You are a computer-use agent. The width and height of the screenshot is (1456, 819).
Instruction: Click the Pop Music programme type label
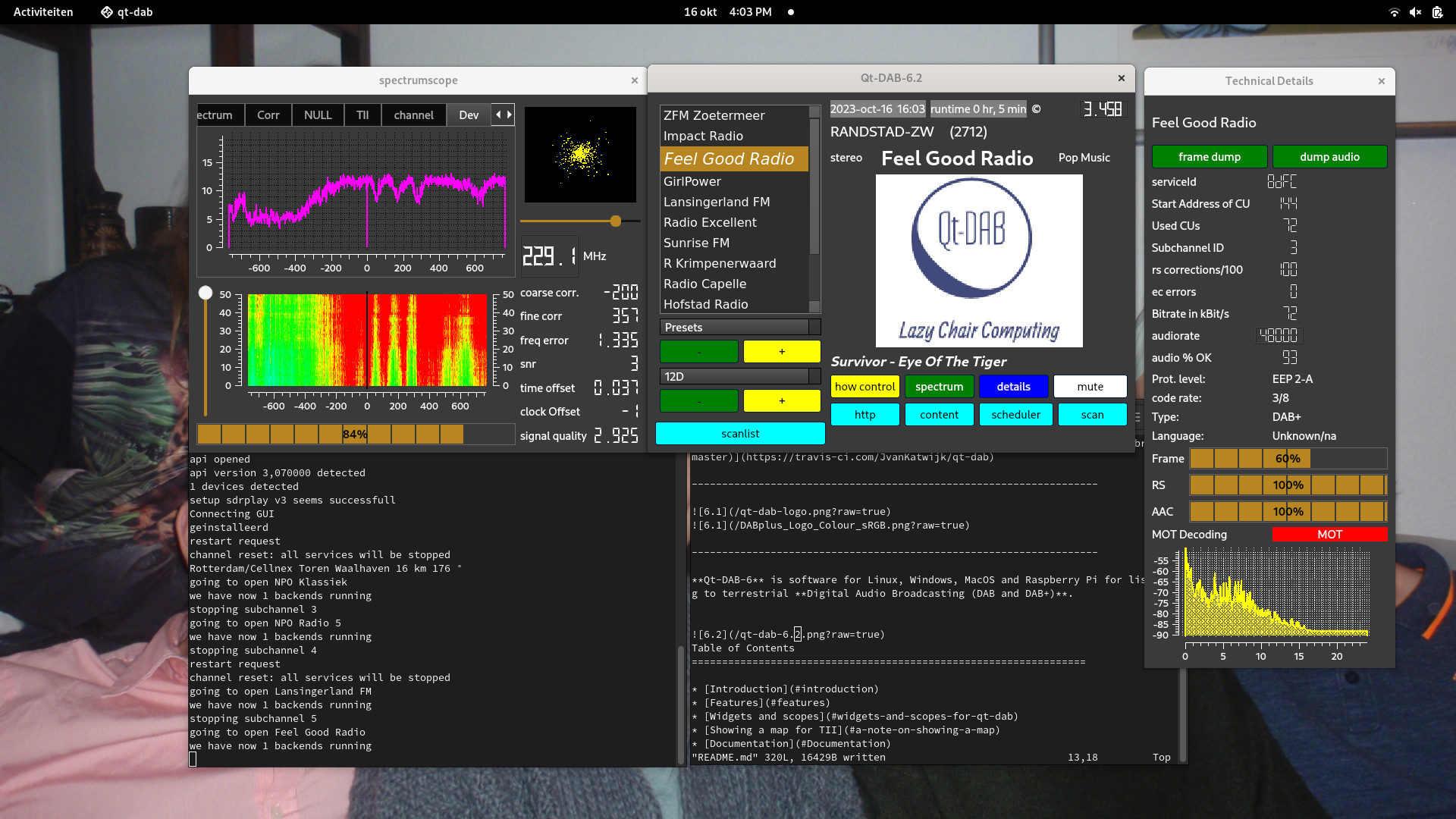pos(1084,158)
